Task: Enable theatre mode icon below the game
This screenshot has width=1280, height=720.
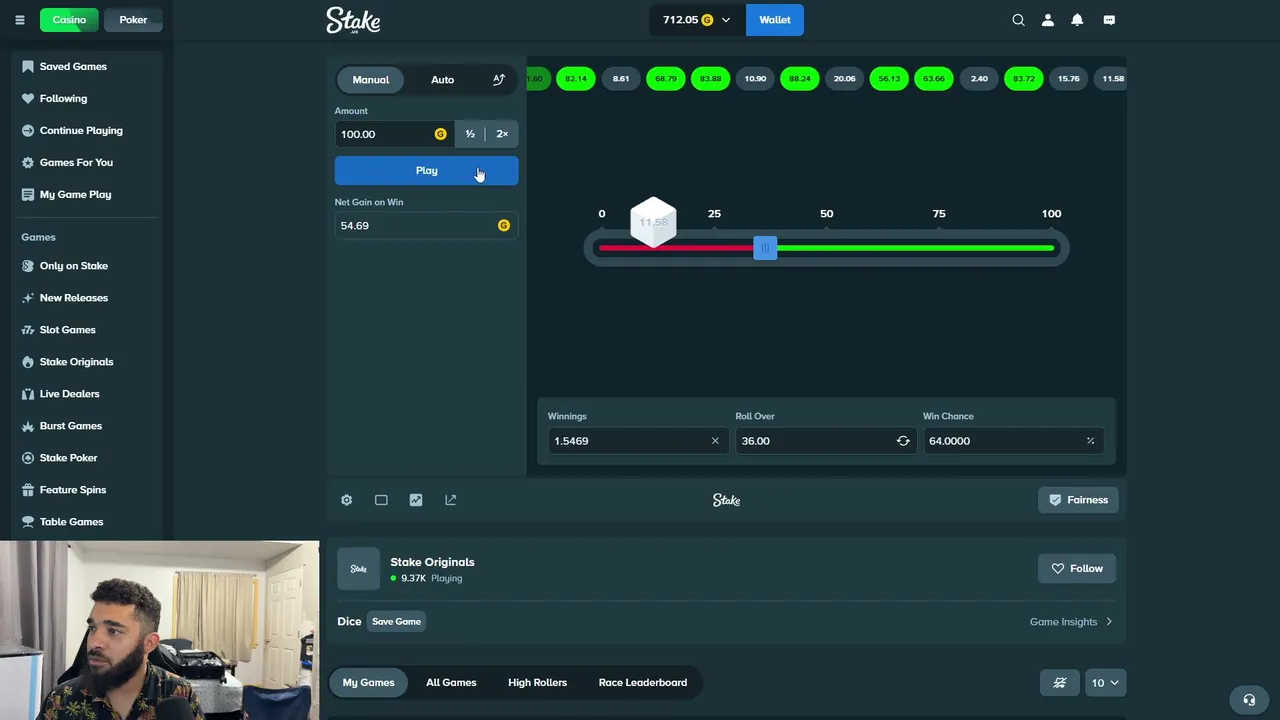Action: tap(381, 500)
